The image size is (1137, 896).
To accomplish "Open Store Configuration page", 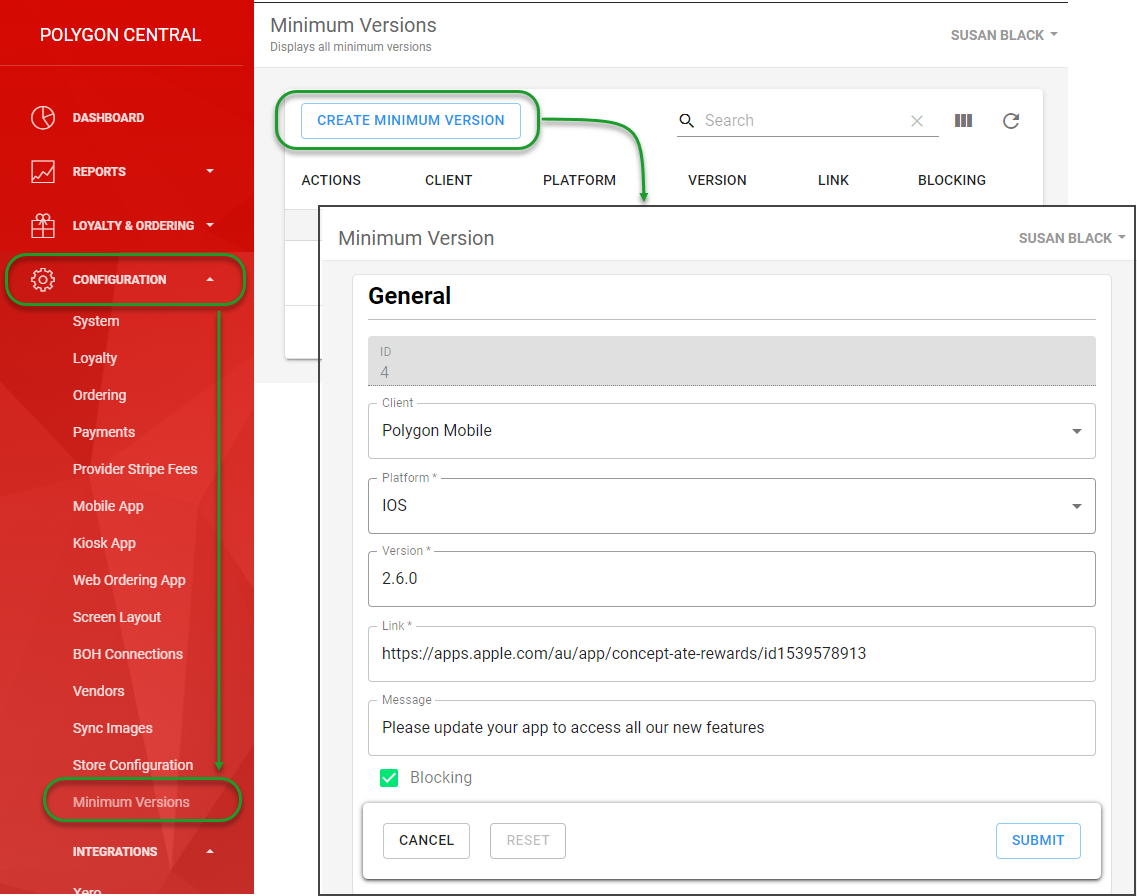I will [133, 765].
